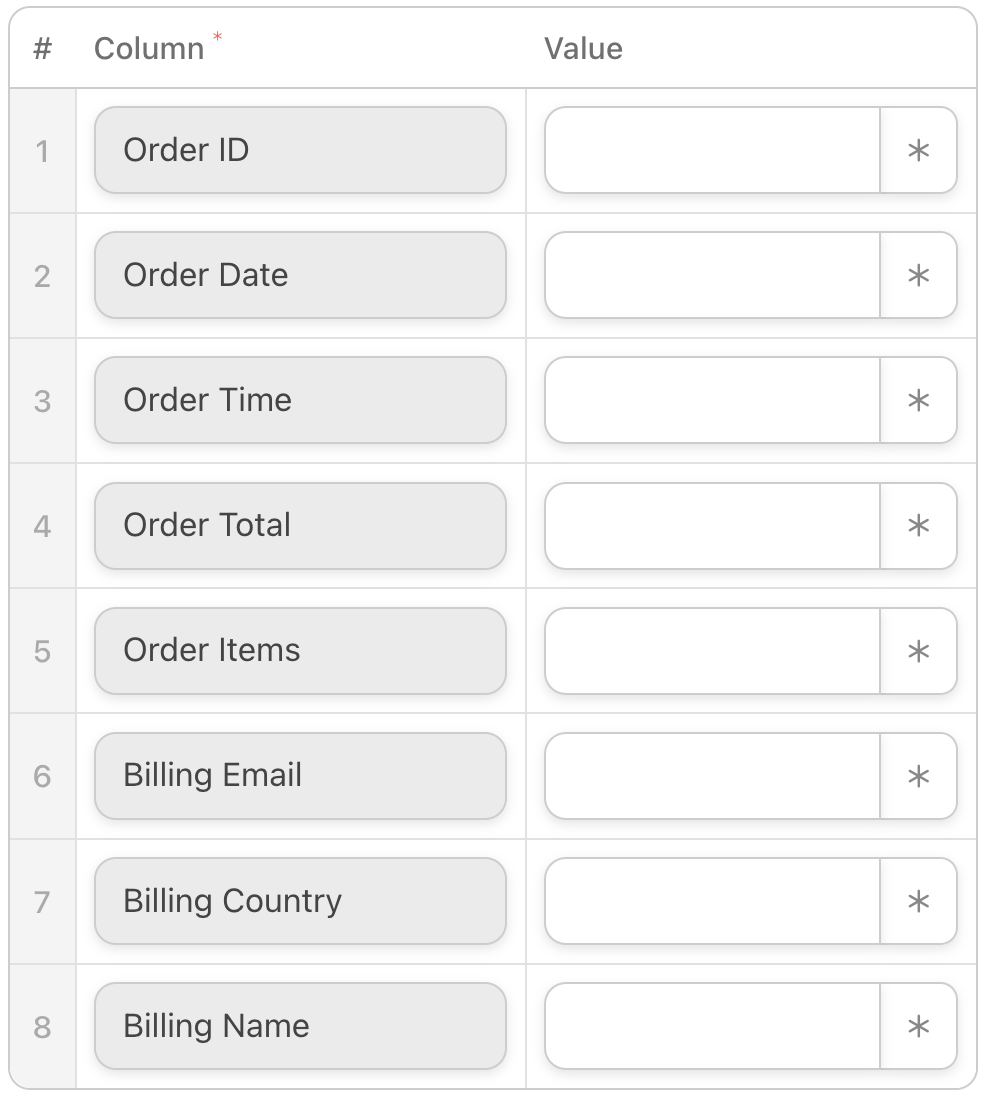
Task: Click the asterisk icon for Order Time
Action: (x=918, y=401)
